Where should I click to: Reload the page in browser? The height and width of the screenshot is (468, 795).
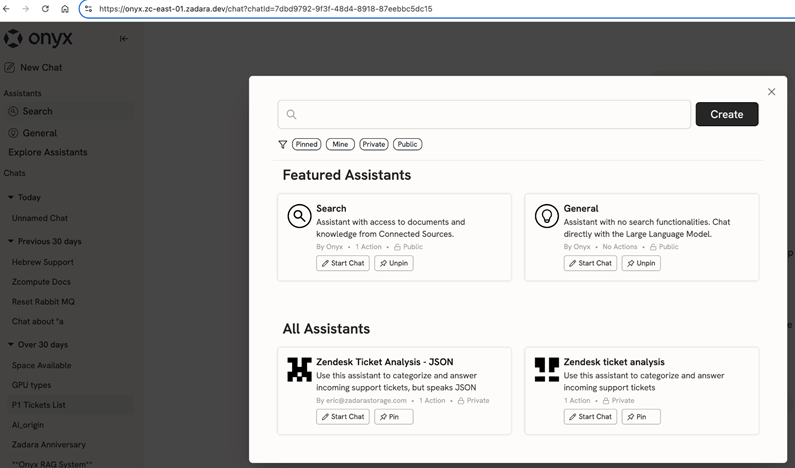tap(45, 9)
